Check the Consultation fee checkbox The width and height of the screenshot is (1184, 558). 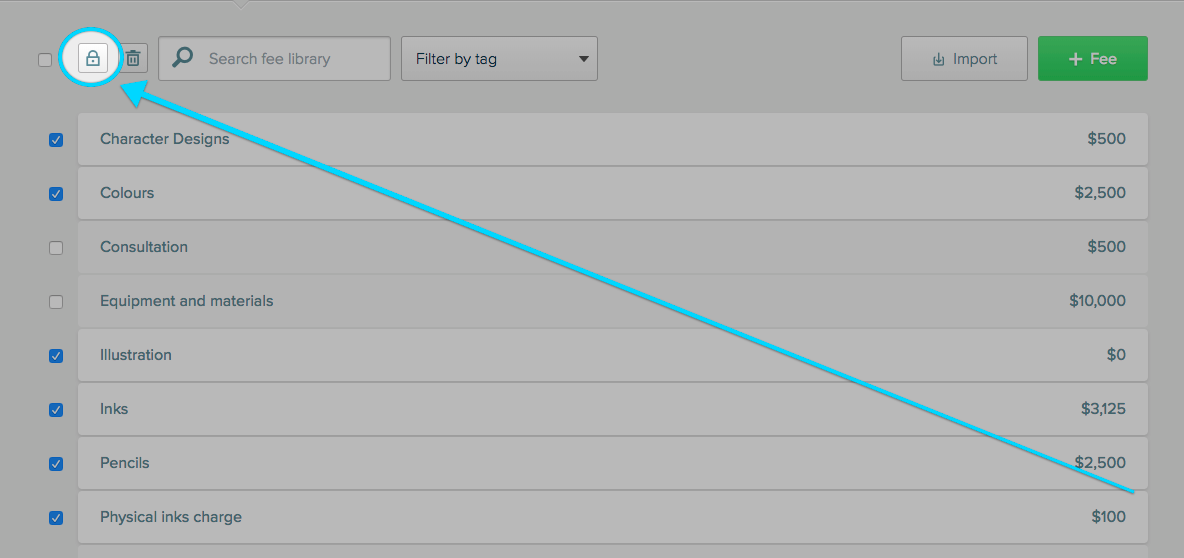tap(56, 248)
